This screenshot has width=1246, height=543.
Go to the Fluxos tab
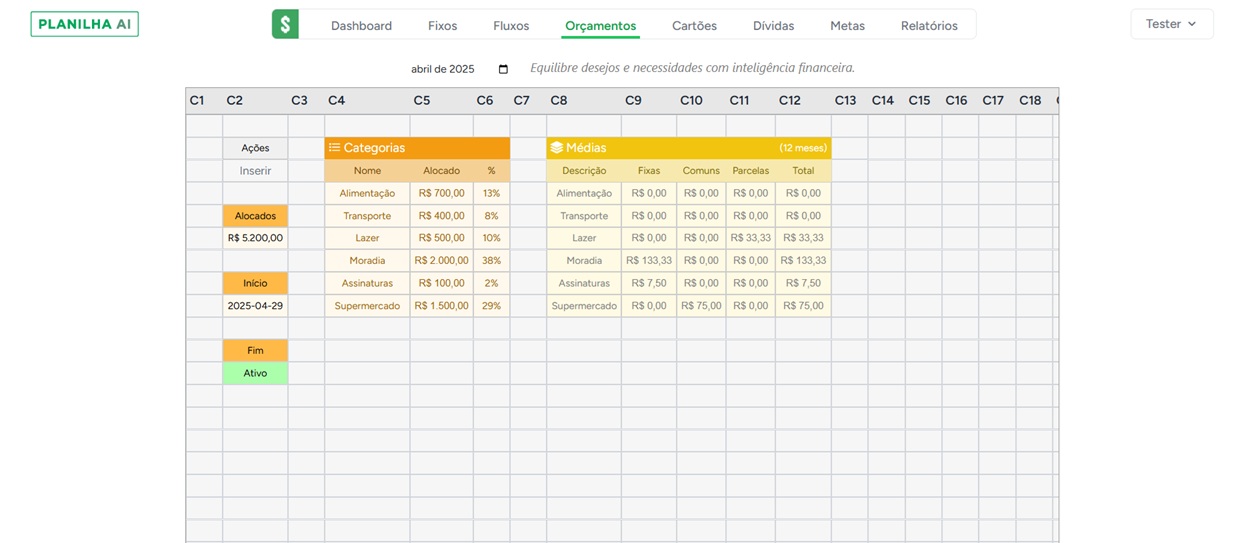[x=511, y=26]
